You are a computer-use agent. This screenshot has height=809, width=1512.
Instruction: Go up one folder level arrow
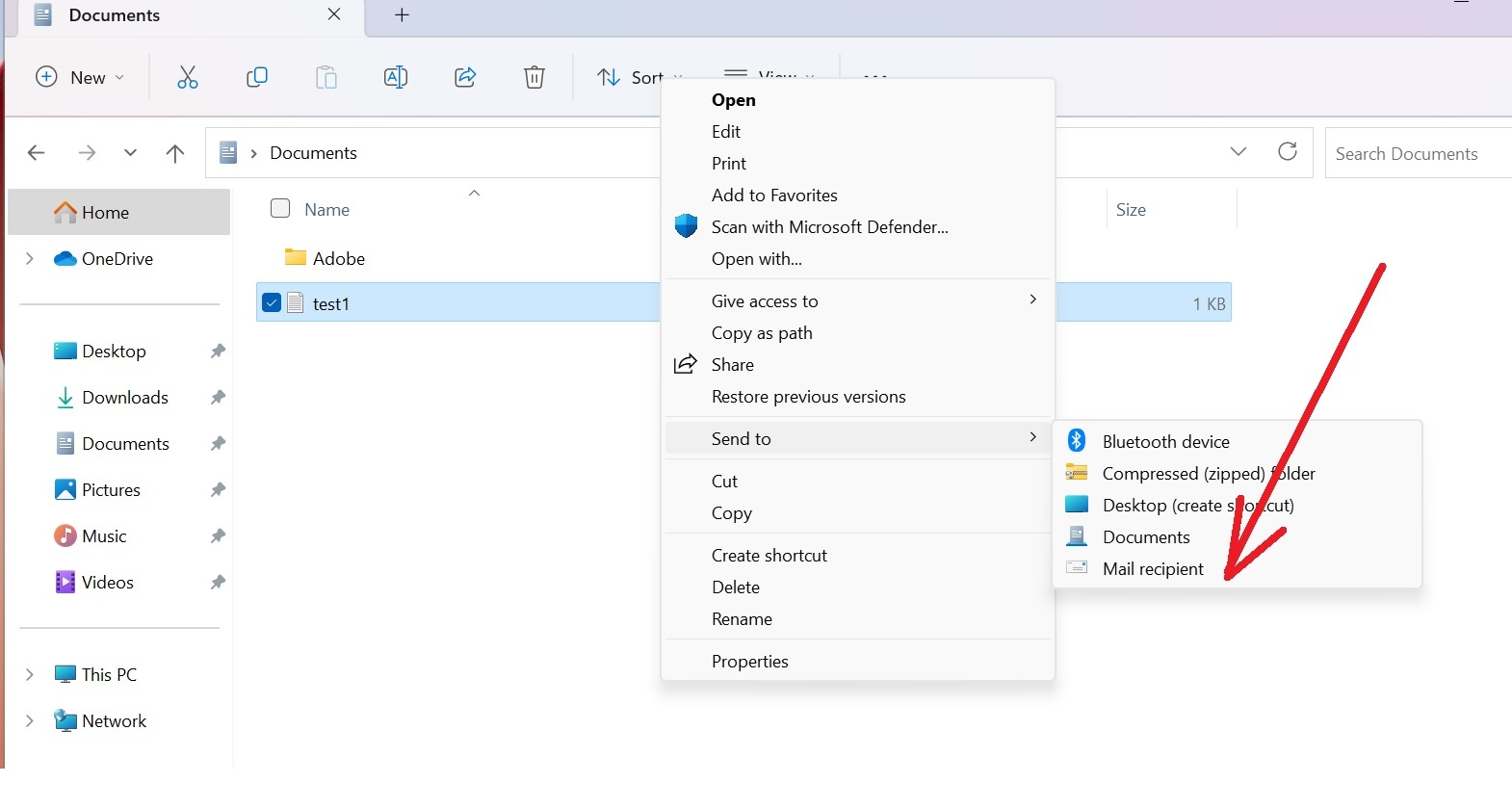tap(175, 152)
